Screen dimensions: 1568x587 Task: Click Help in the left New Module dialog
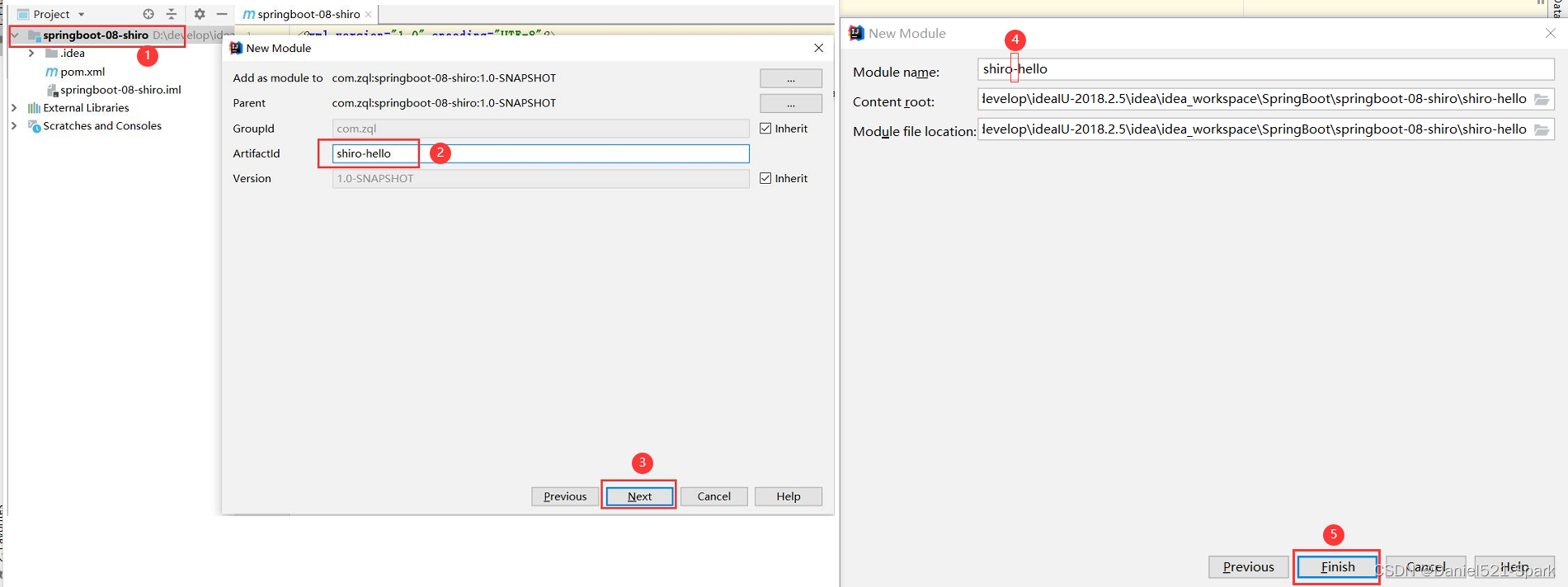[x=789, y=496]
